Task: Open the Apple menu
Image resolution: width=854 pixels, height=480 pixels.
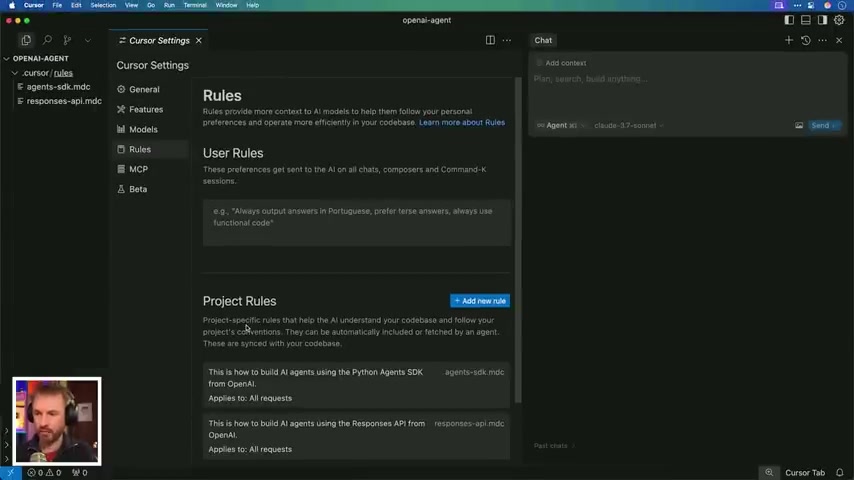Action: pos(12,5)
